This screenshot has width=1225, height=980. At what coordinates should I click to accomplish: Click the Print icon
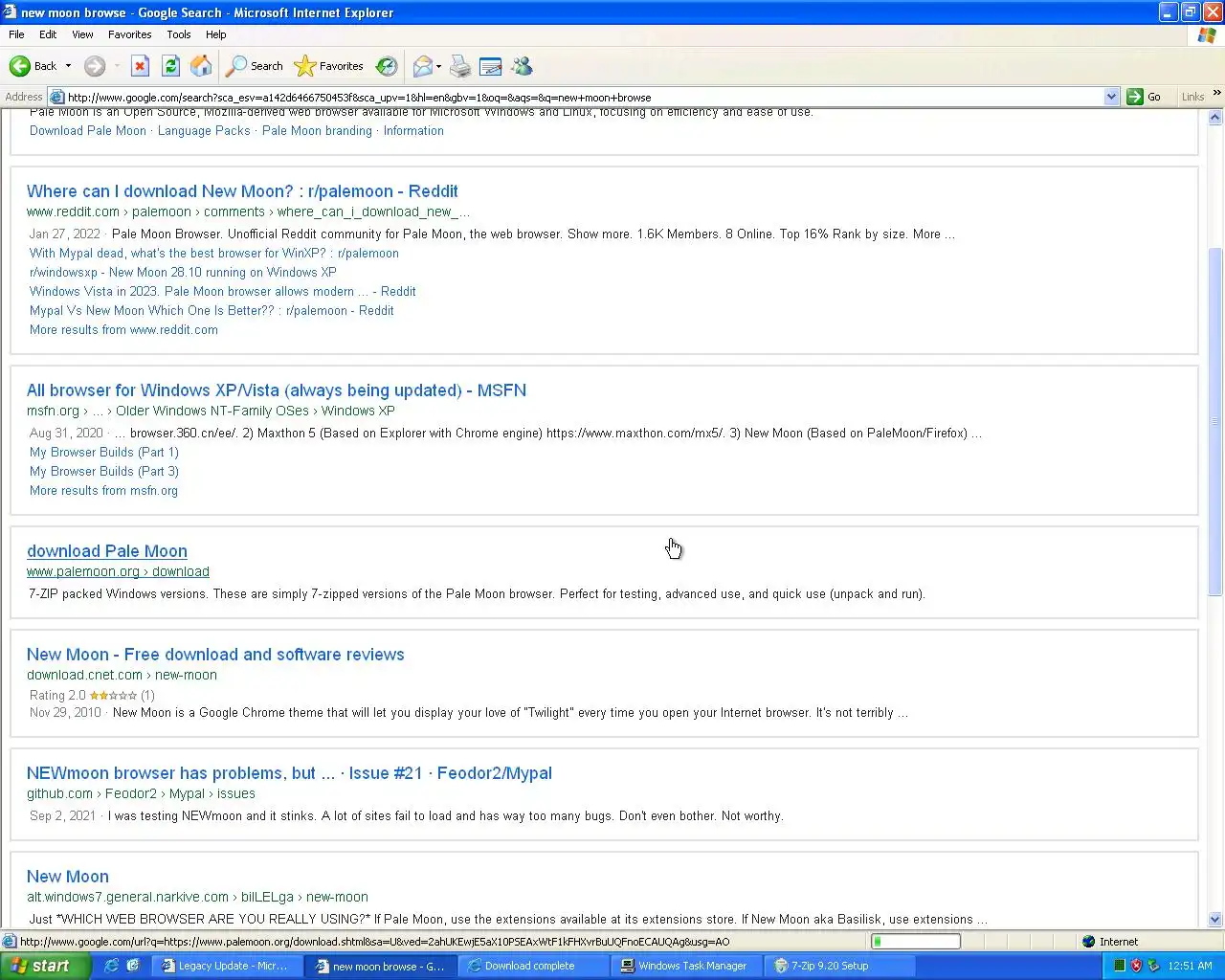pyautogui.click(x=460, y=66)
